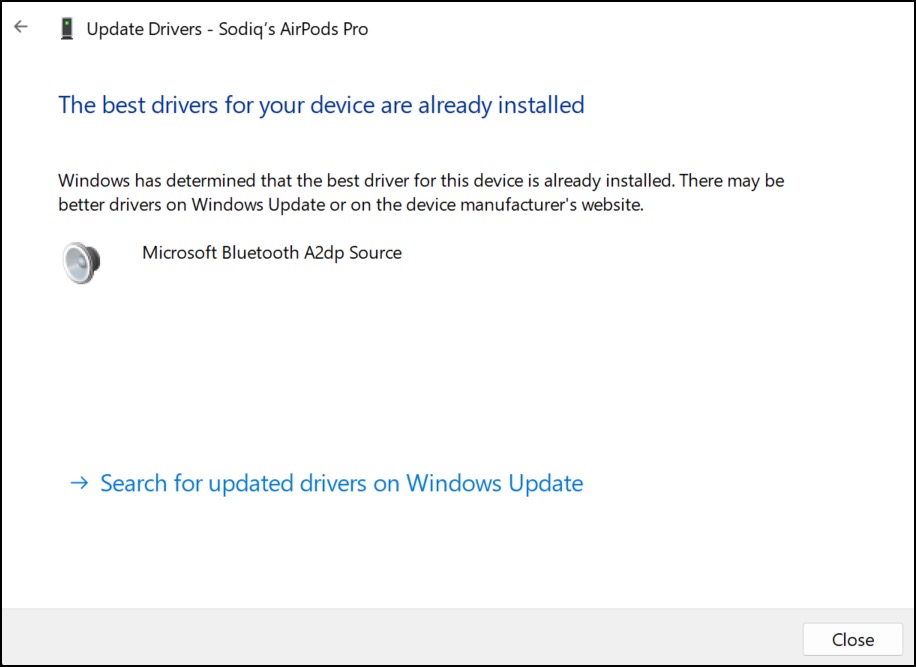Search for updated drivers on Windows Update
Image resolution: width=916 pixels, height=667 pixels.
(341, 484)
